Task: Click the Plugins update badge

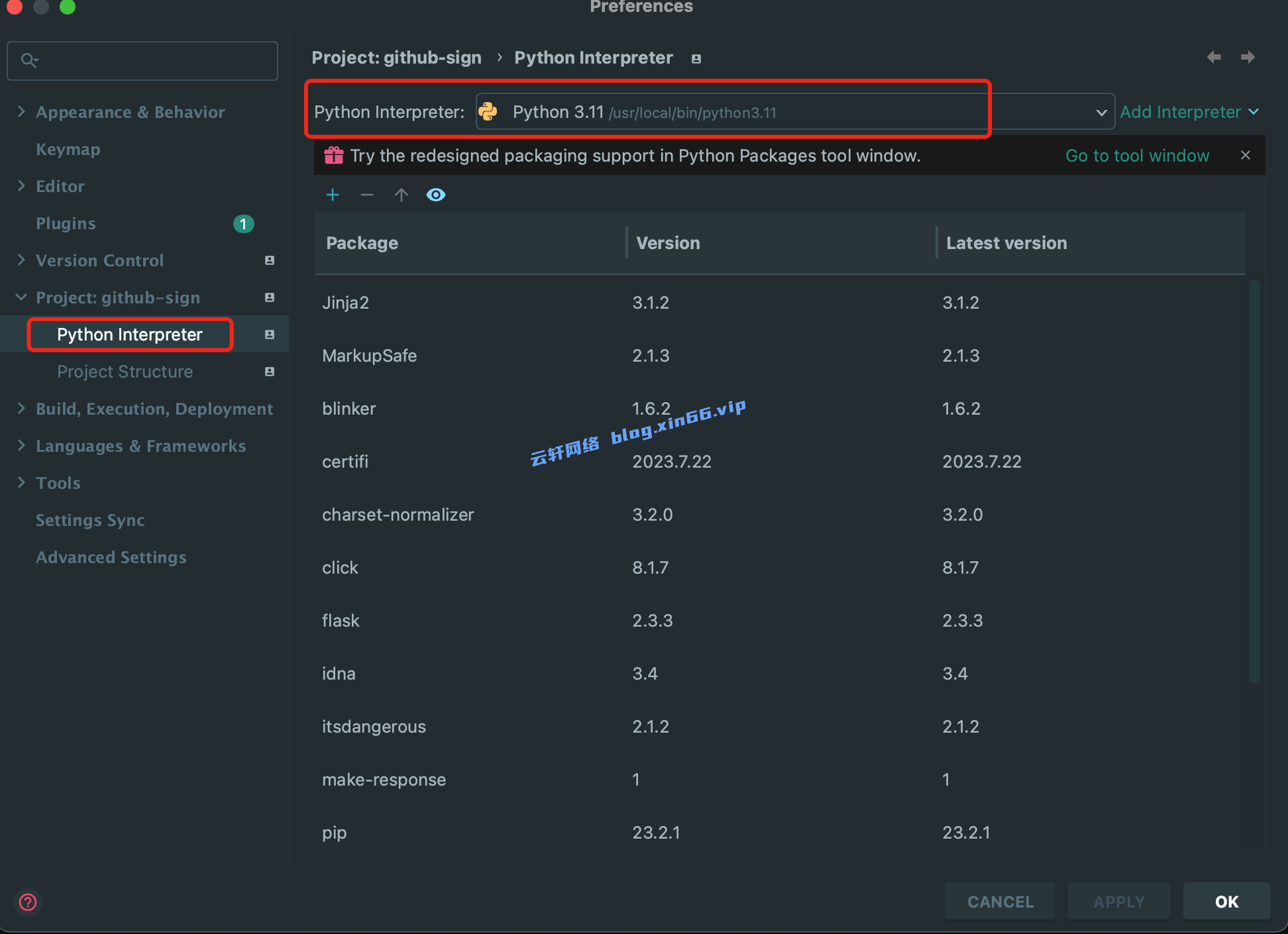Action: [x=244, y=224]
